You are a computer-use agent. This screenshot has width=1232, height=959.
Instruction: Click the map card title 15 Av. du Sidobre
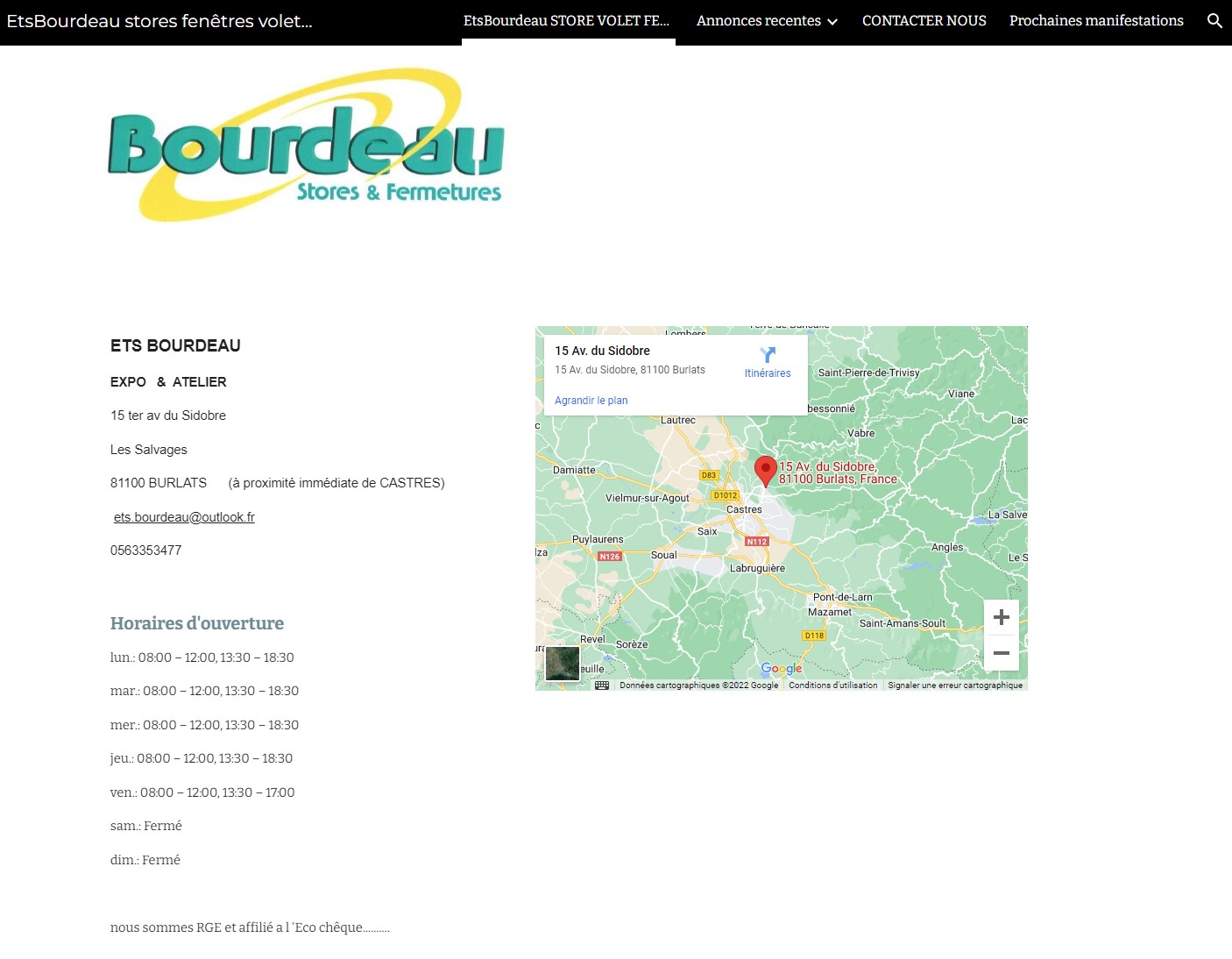[602, 351]
